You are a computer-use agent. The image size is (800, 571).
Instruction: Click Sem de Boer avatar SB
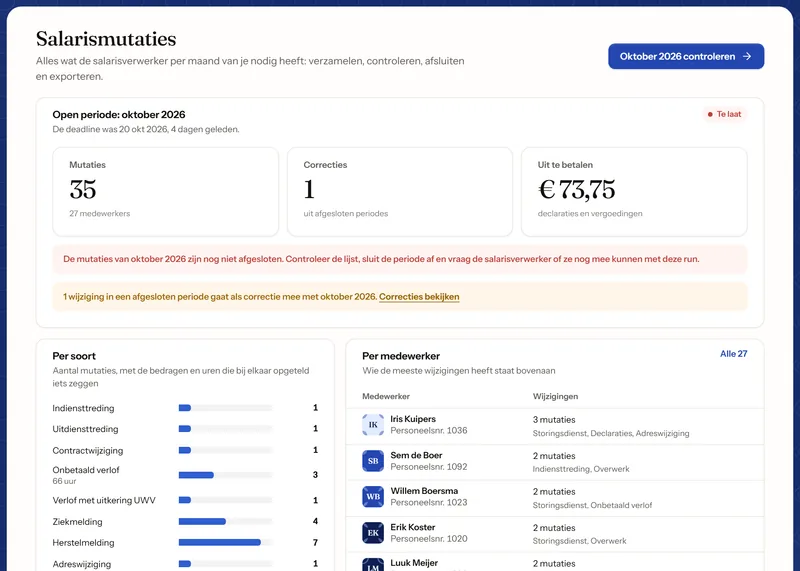tap(373, 461)
